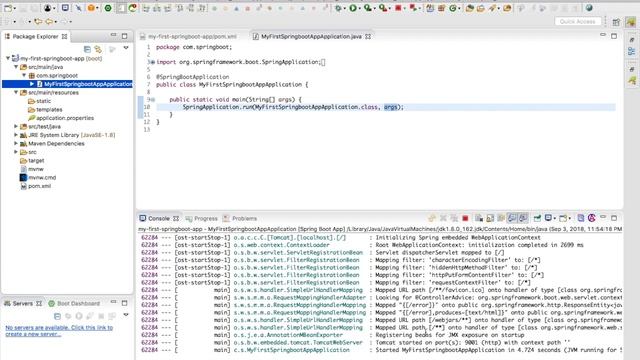Click the Run with coverage icon
Viewport: 640px width, 360px height.
click(x=367, y=8)
